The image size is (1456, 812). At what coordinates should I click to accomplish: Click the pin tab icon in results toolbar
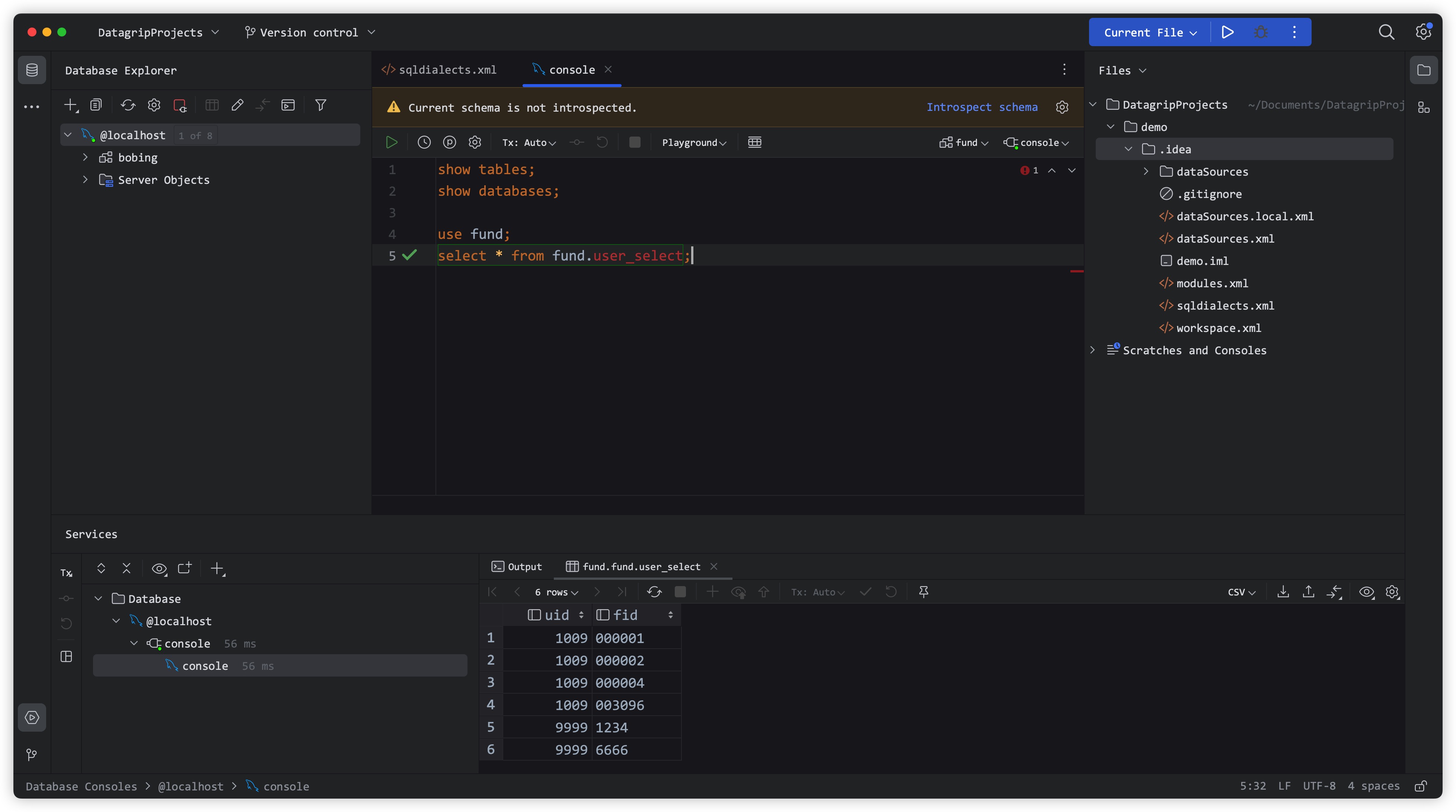coord(923,592)
